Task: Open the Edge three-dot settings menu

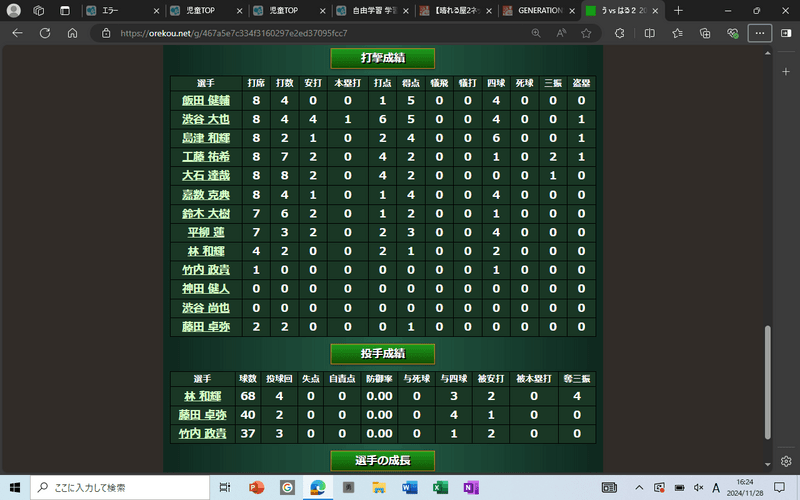Action: coord(761,32)
